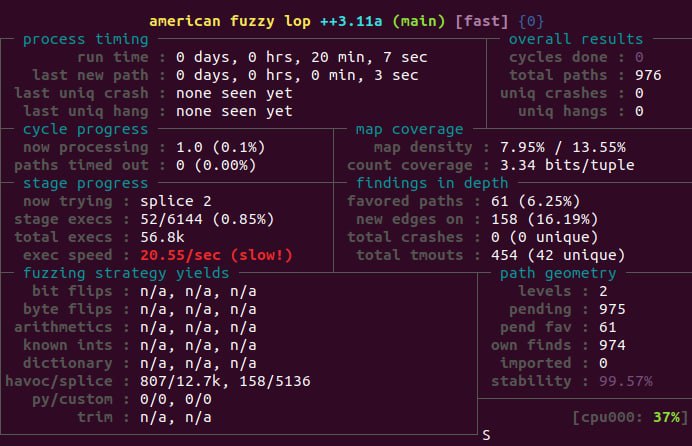Click the '[fast]' schedule label
Screen dimensions: 692x446
[x=481, y=21]
